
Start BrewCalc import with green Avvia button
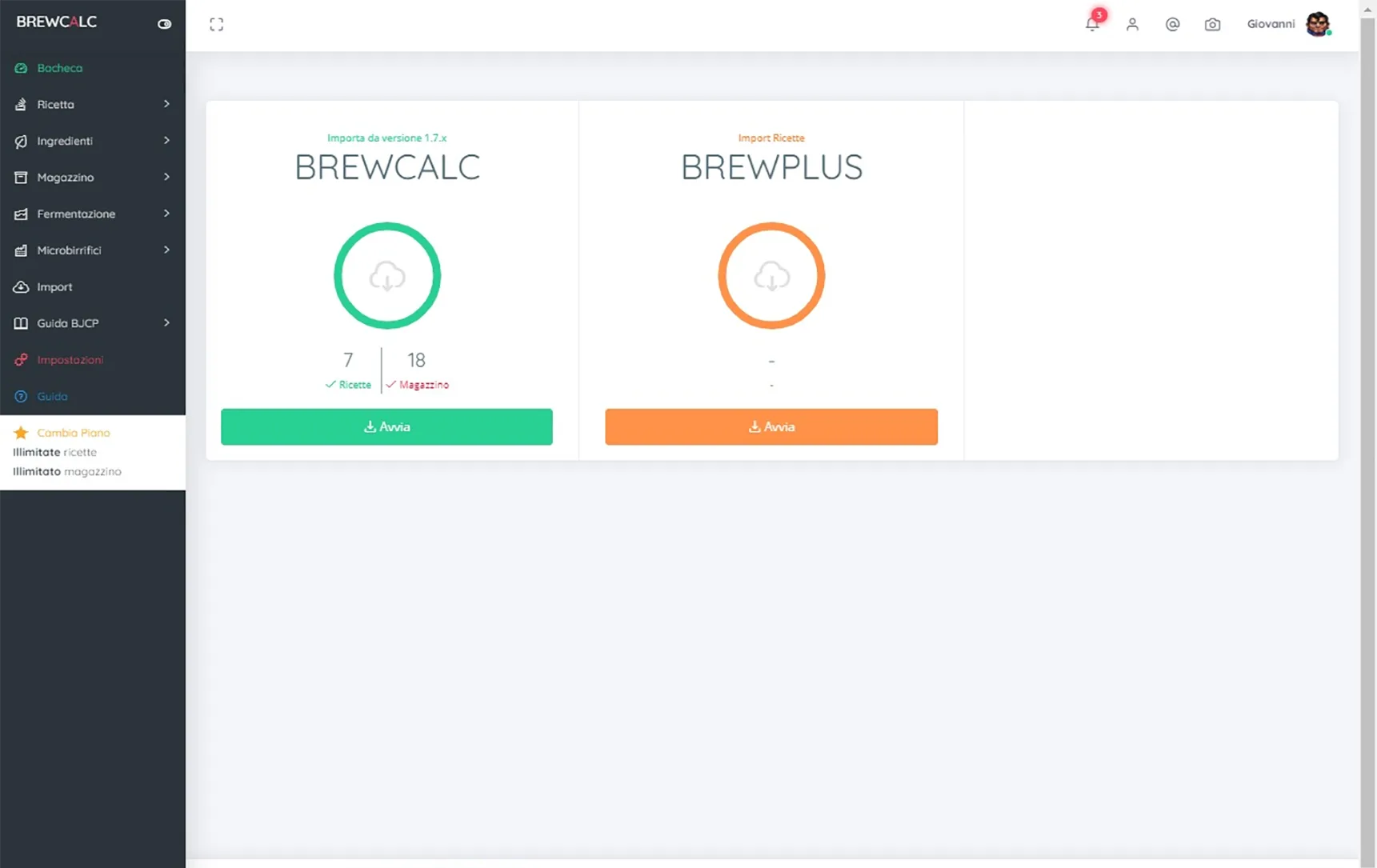(386, 426)
